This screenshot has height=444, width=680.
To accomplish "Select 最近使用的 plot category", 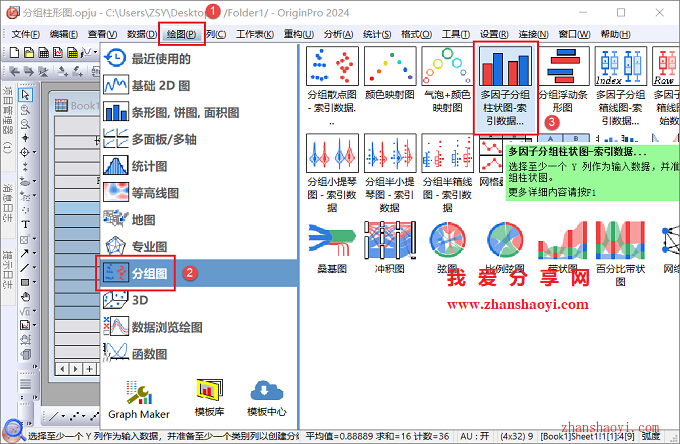I will coord(199,59).
